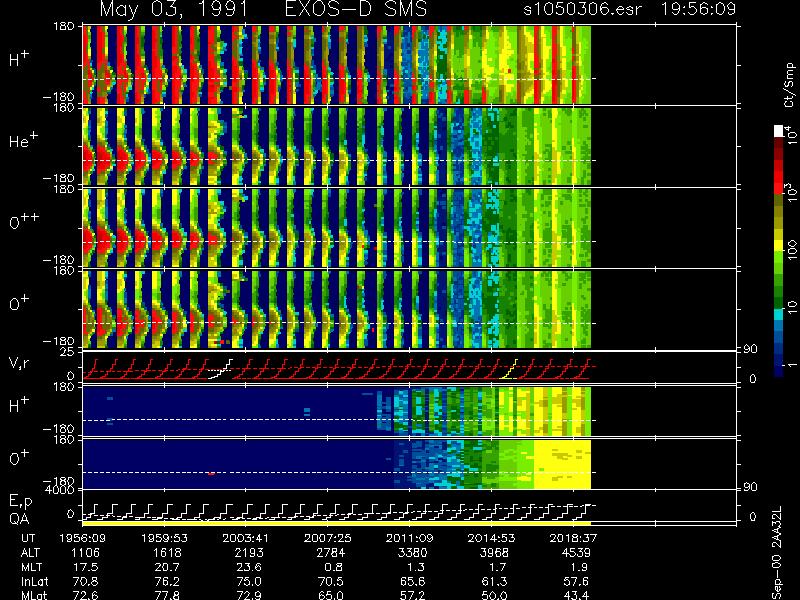Select the "QA" row label
The width and height of the screenshot is (800, 600).
19,518
